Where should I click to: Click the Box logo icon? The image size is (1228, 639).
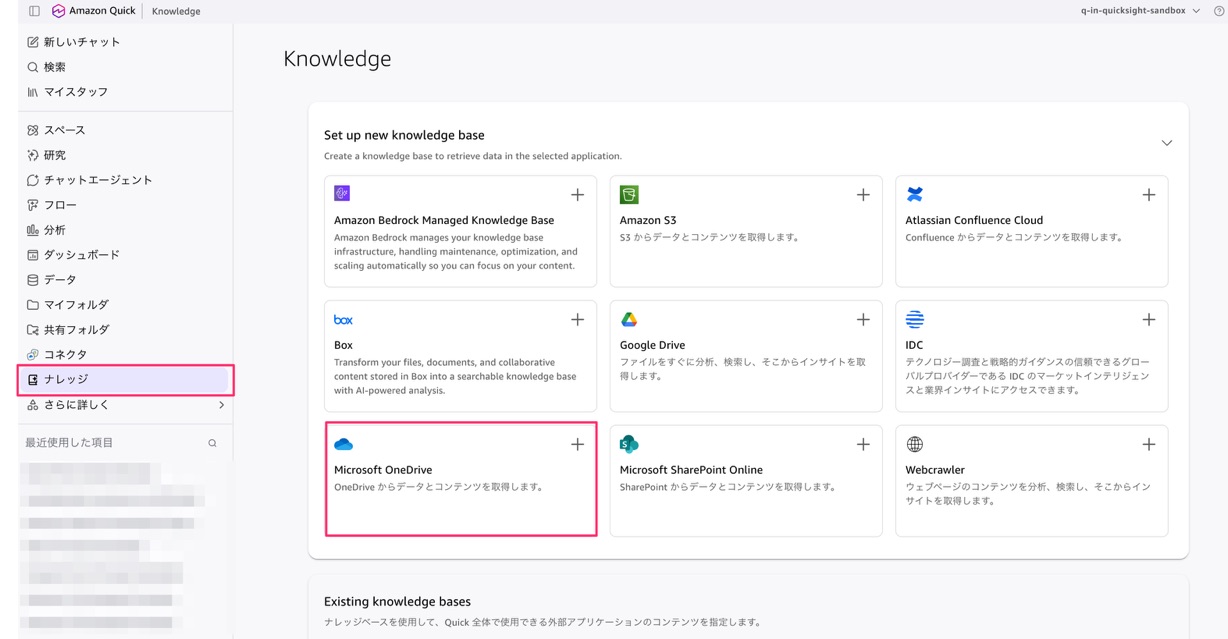[x=343, y=320]
